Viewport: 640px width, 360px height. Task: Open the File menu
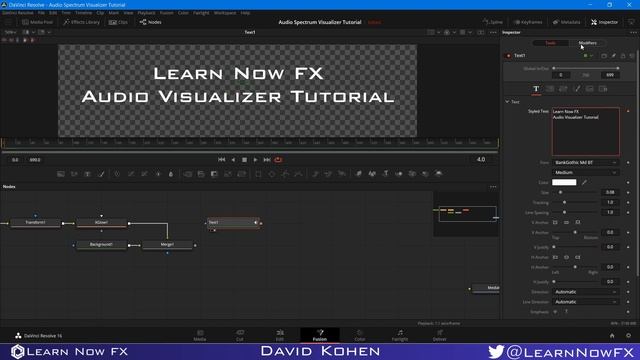41,13
